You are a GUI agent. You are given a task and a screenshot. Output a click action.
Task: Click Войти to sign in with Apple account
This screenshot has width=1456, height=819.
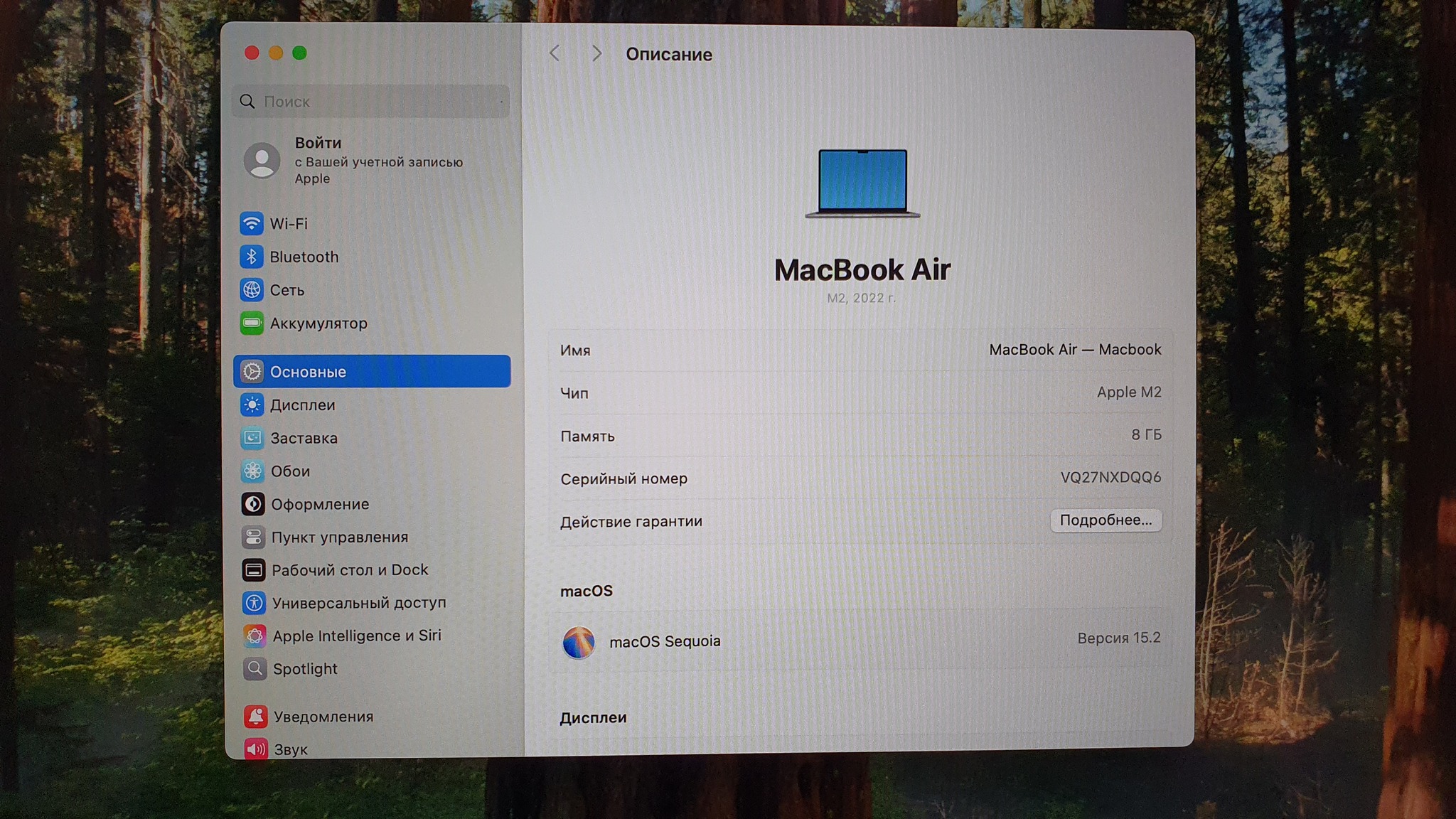(x=318, y=143)
